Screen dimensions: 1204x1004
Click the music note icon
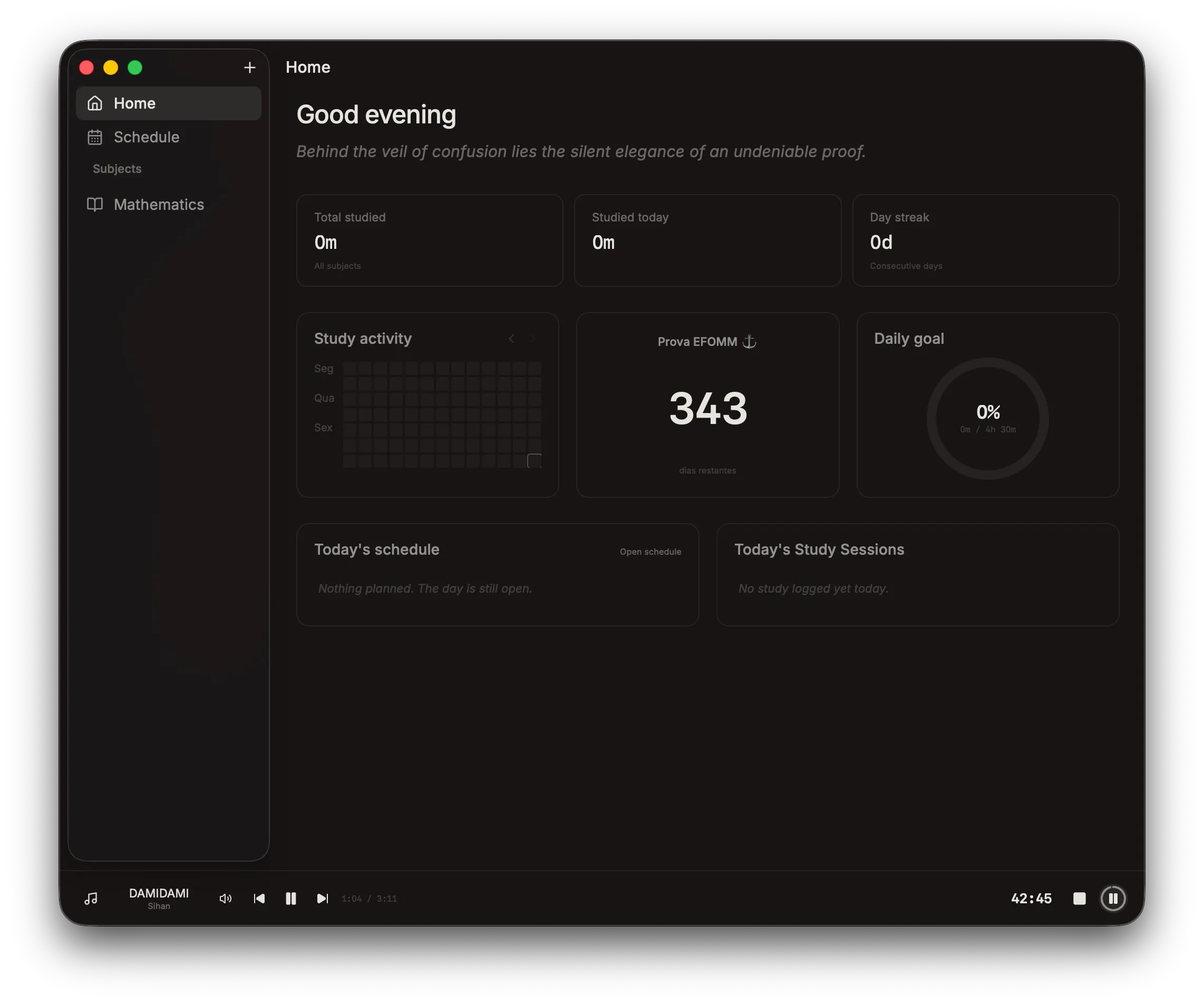click(91, 899)
